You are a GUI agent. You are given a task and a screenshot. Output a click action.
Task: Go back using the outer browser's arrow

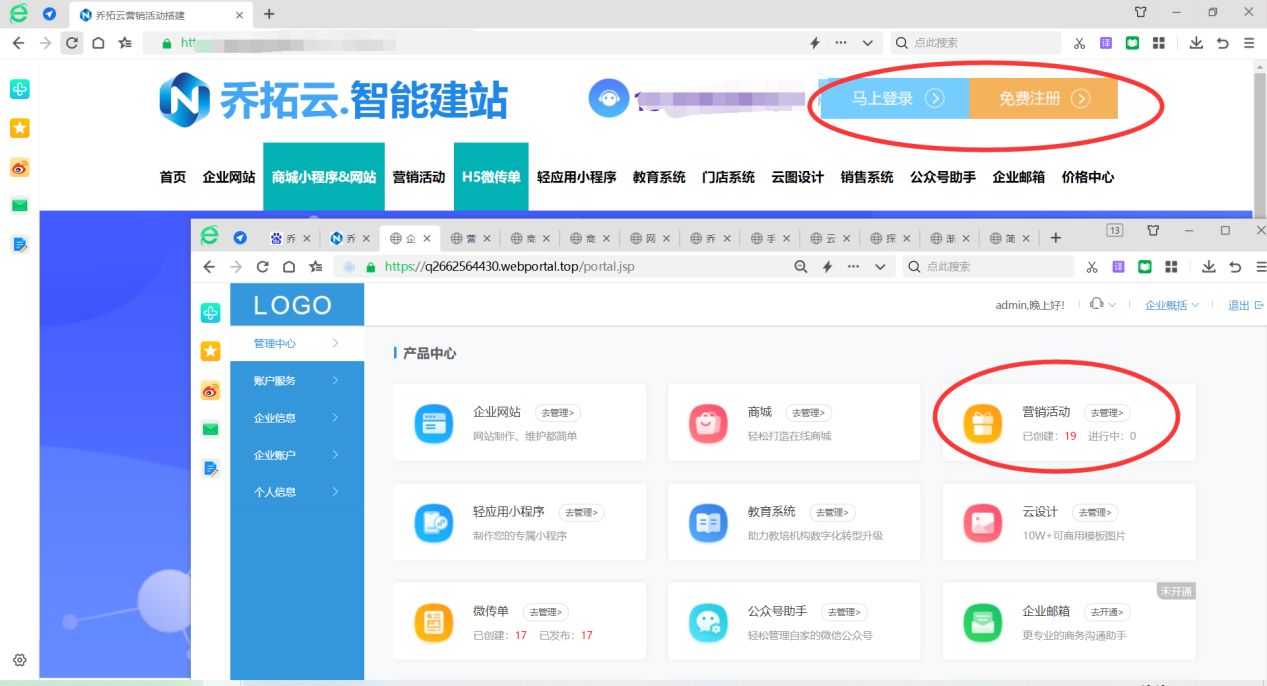coord(18,43)
